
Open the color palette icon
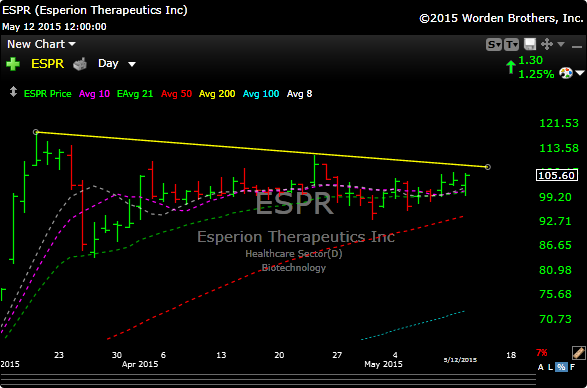(566, 73)
